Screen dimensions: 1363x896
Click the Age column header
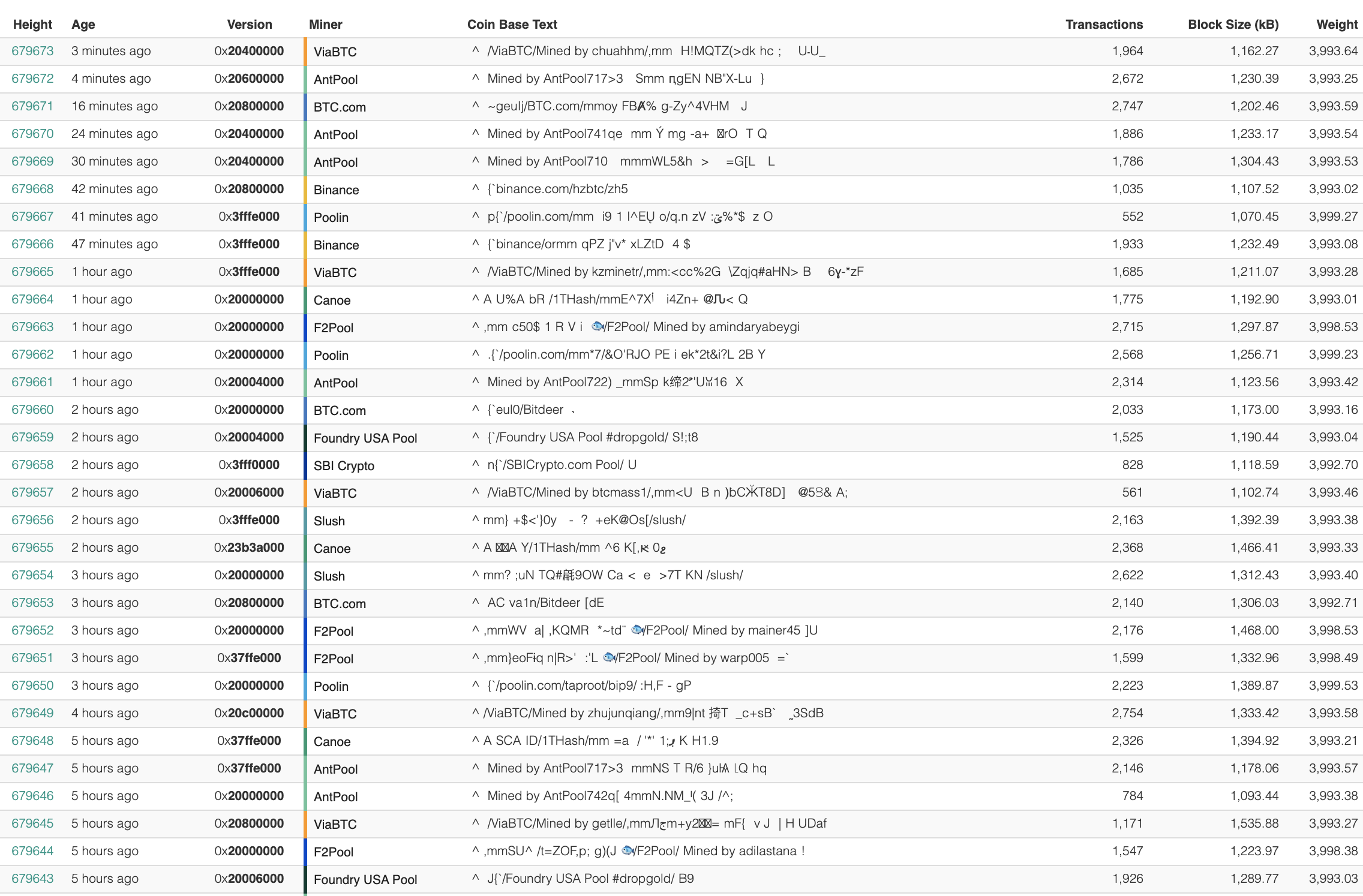tap(83, 25)
